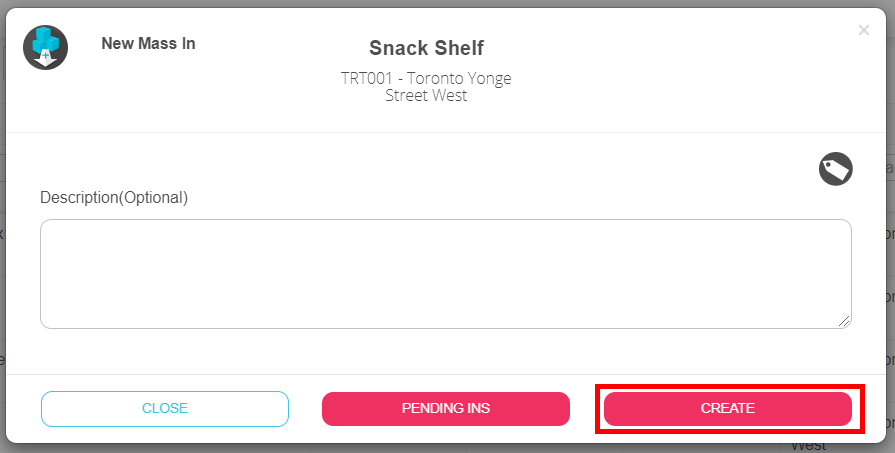Select the Snack Shelf heading
Screen dimensions: 895x453
tap(426, 48)
